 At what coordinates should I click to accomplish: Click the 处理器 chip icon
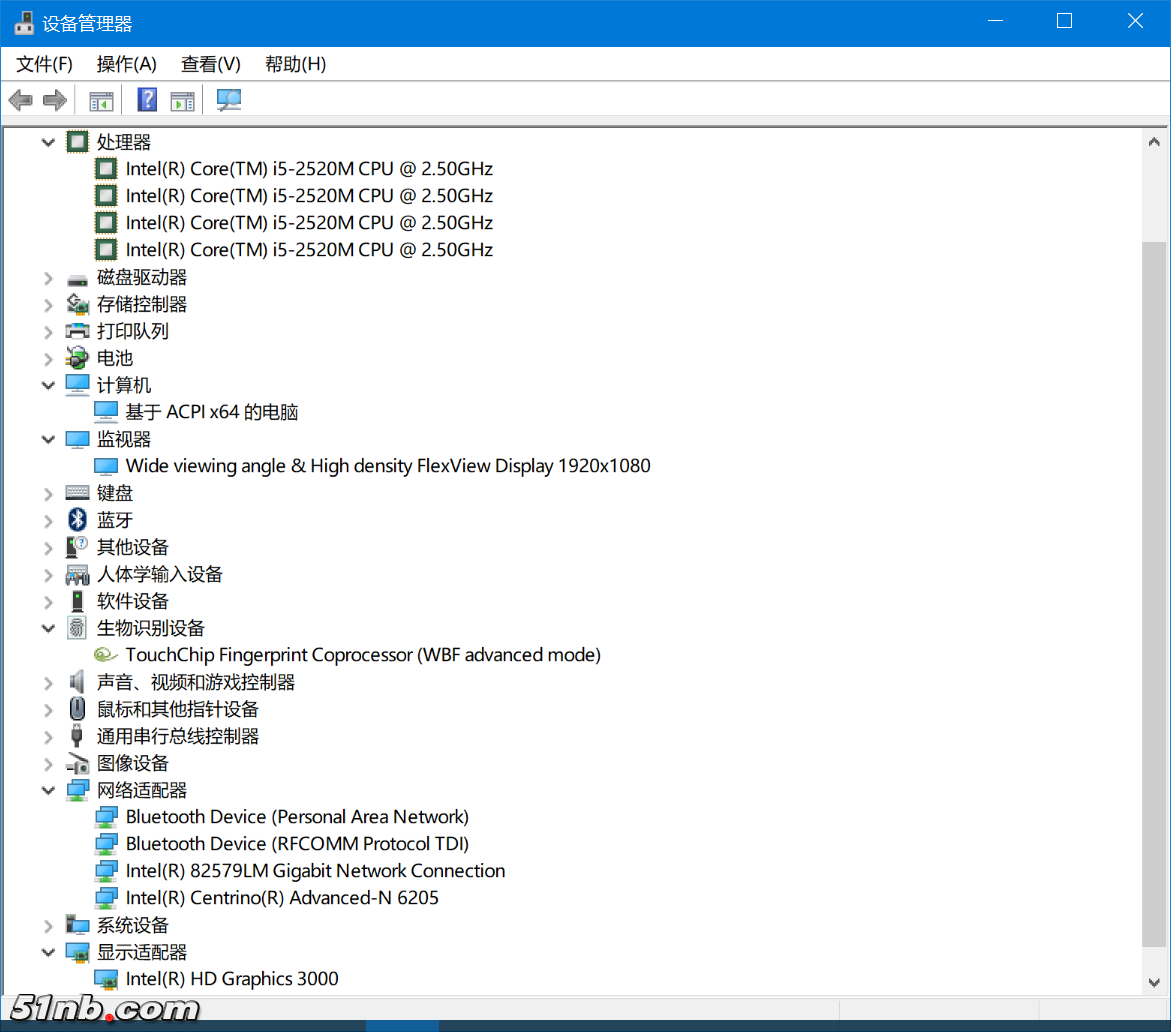click(x=77, y=141)
